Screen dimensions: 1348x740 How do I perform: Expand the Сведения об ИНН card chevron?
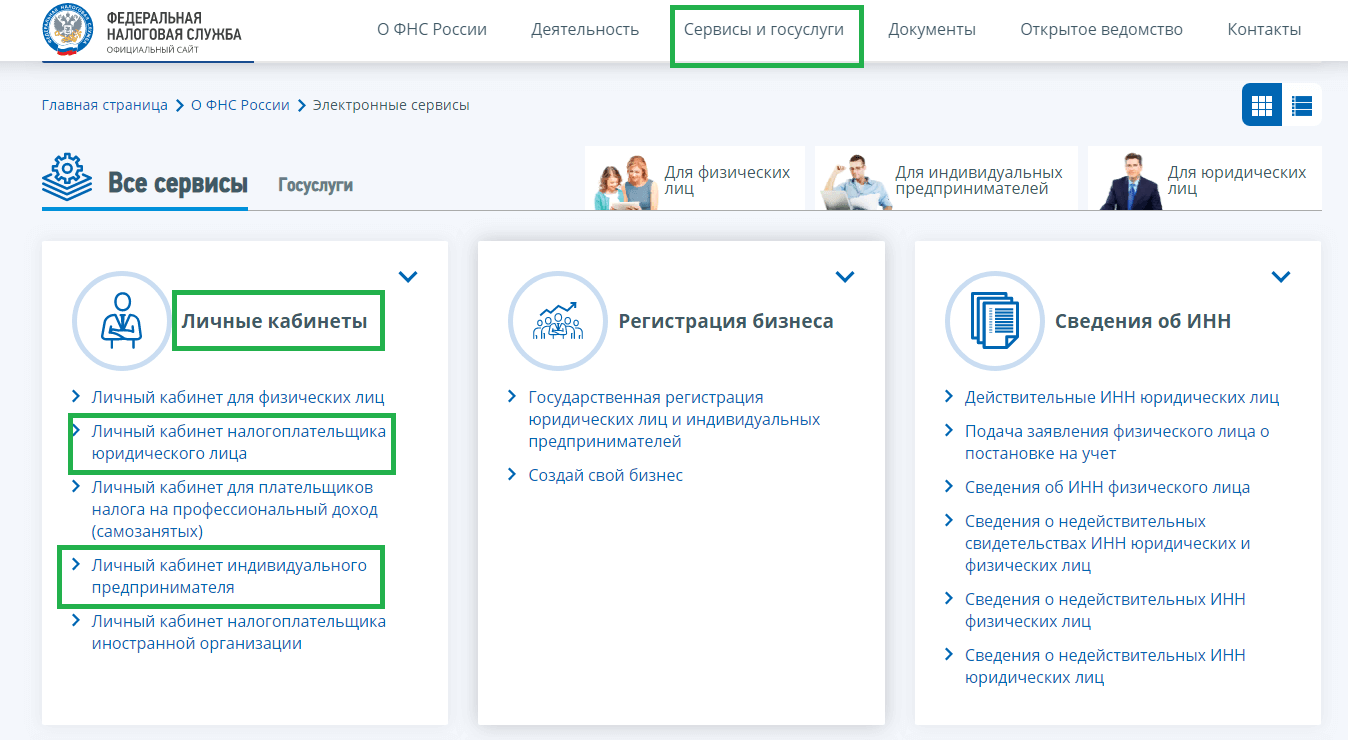1281,277
